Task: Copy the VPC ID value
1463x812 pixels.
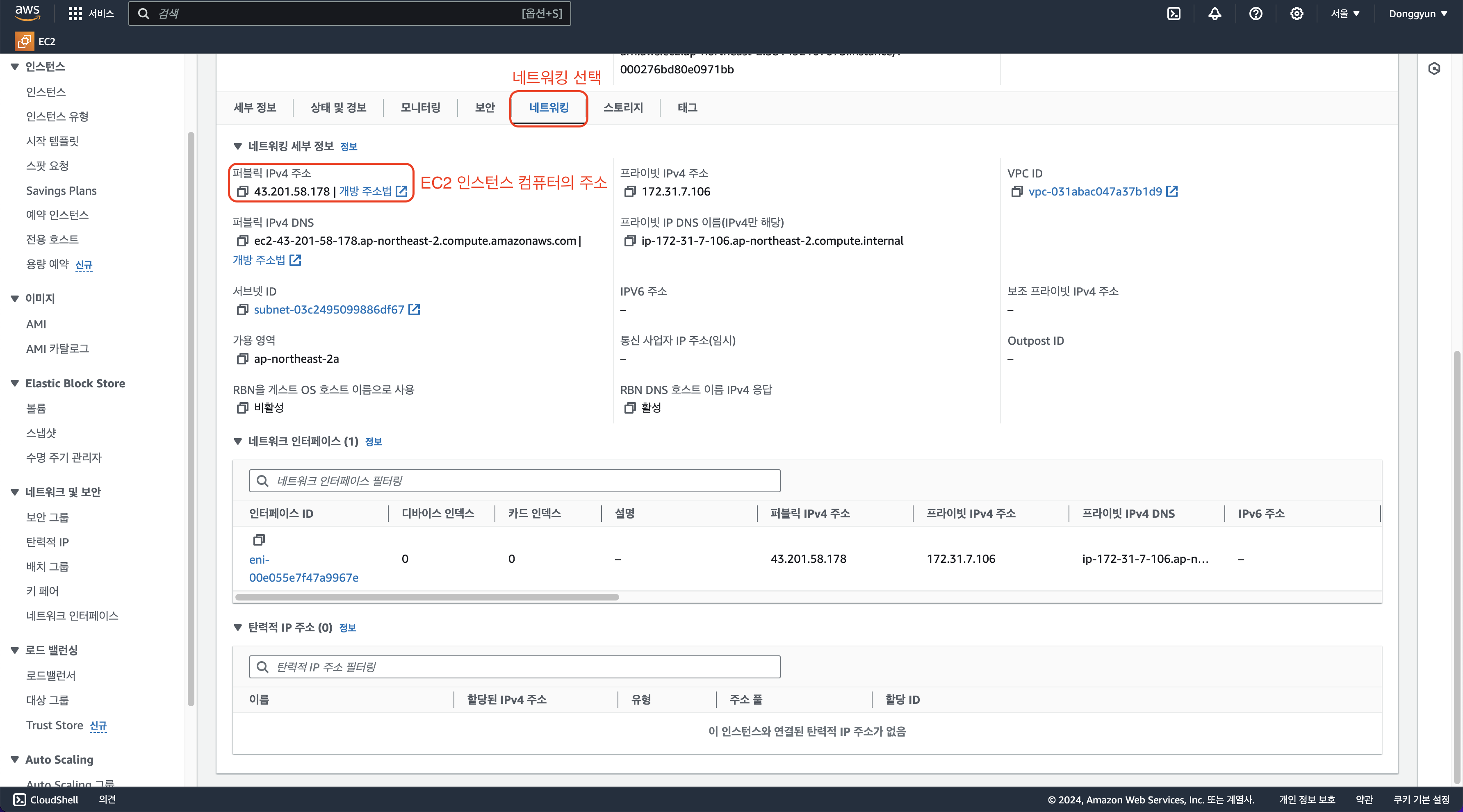Action: tap(1016, 191)
